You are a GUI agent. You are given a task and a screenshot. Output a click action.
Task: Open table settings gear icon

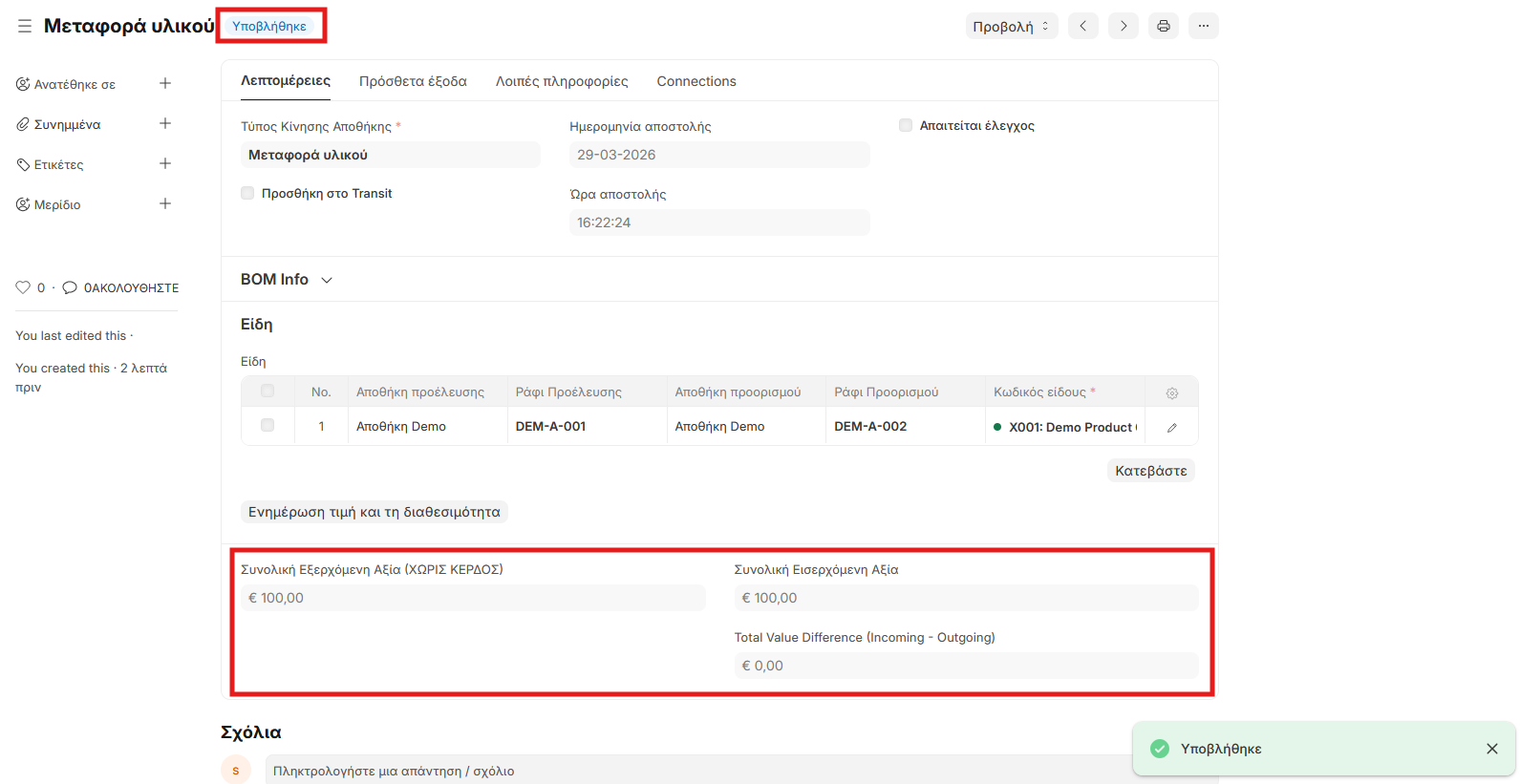[1171, 392]
